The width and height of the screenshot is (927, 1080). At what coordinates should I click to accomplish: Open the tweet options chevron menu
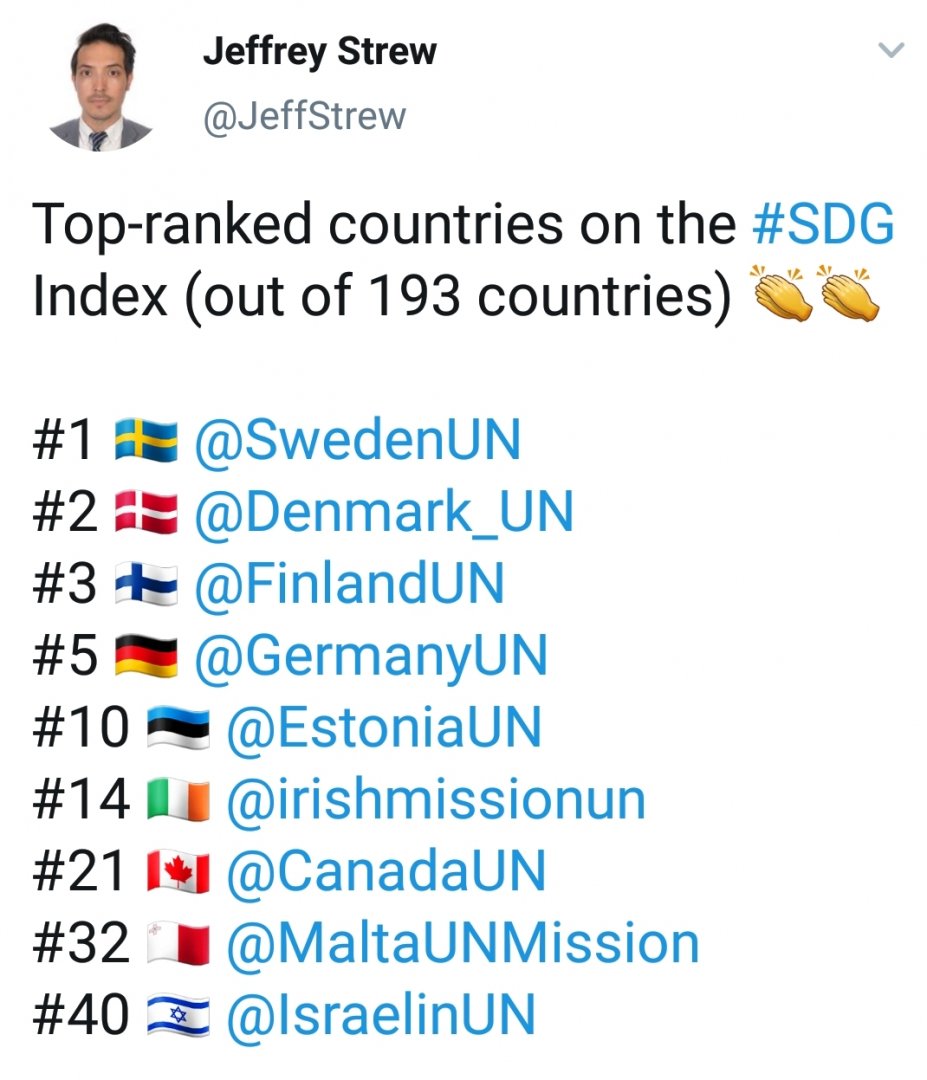coord(890,50)
